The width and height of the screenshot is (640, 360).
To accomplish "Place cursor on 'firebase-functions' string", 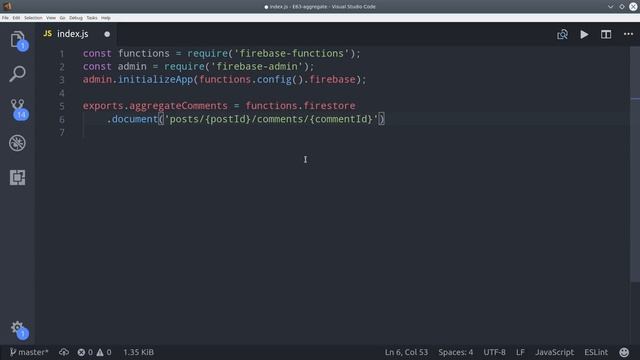I will point(291,53).
